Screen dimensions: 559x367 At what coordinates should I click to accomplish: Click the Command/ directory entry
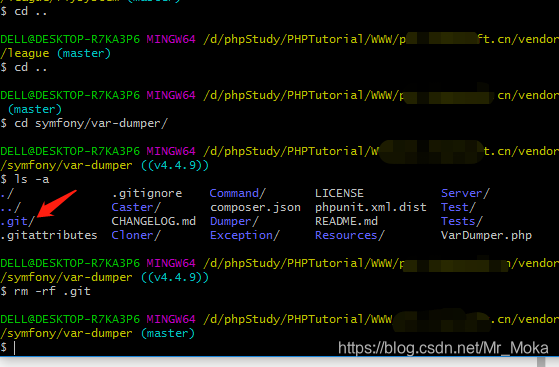[237, 193]
